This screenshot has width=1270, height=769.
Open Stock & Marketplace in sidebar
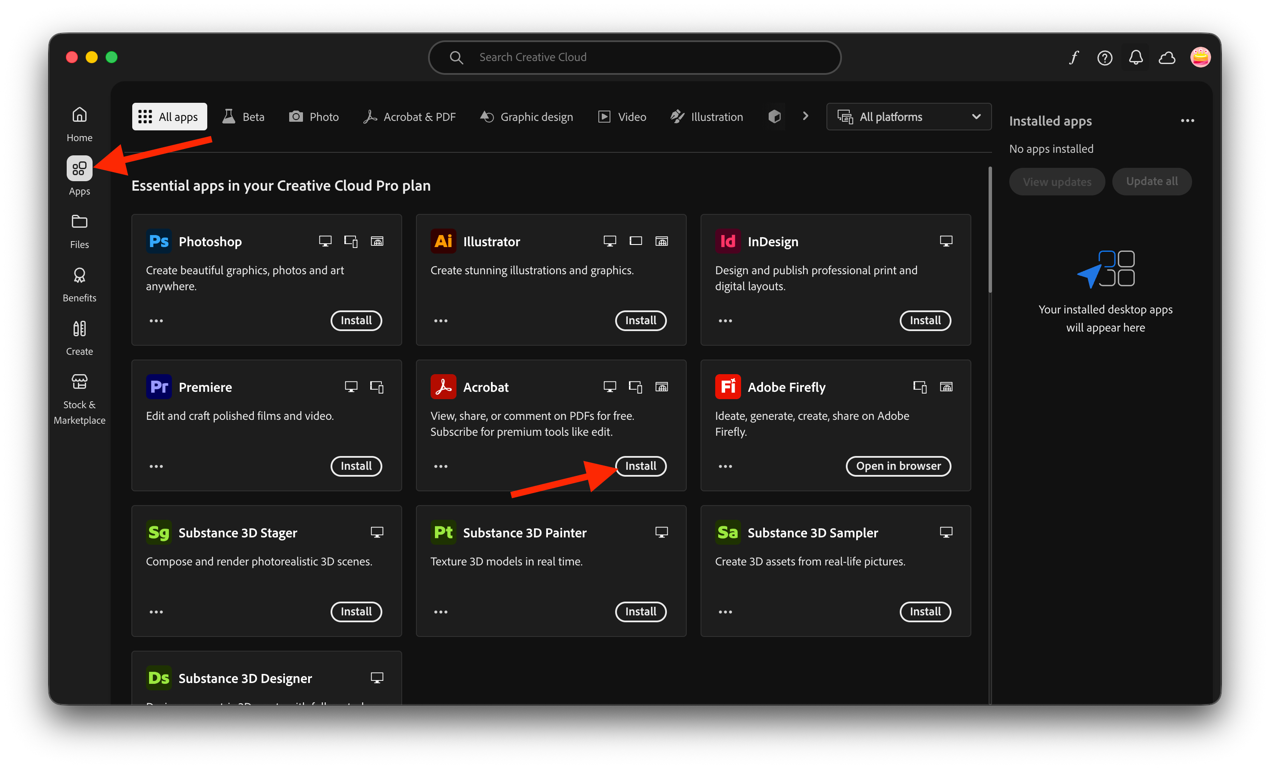[x=79, y=398]
